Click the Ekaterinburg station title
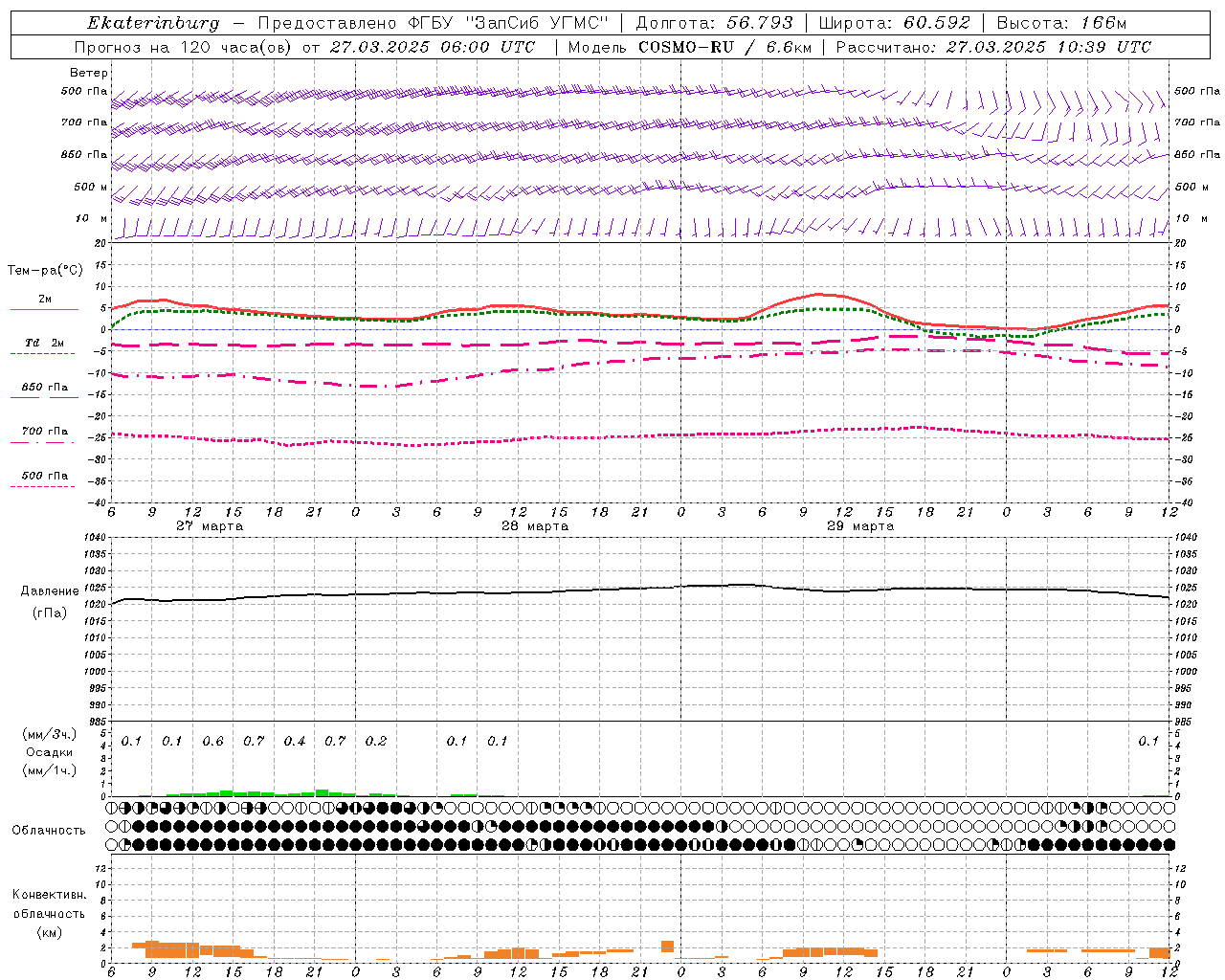The width and height of the screenshot is (1225, 980). [x=153, y=23]
